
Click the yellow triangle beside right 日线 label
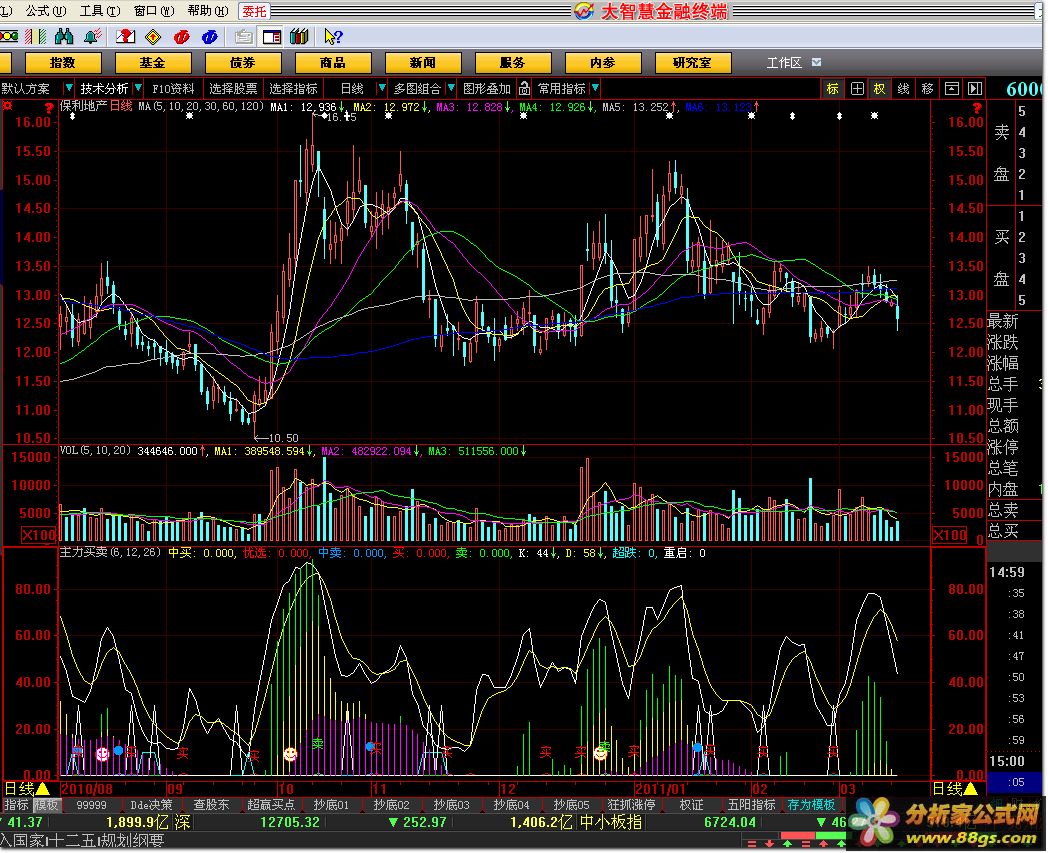click(x=970, y=789)
